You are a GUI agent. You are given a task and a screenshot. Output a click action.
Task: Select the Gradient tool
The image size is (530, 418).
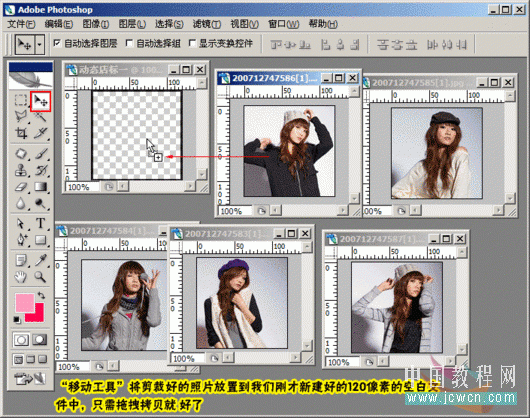coord(41,187)
